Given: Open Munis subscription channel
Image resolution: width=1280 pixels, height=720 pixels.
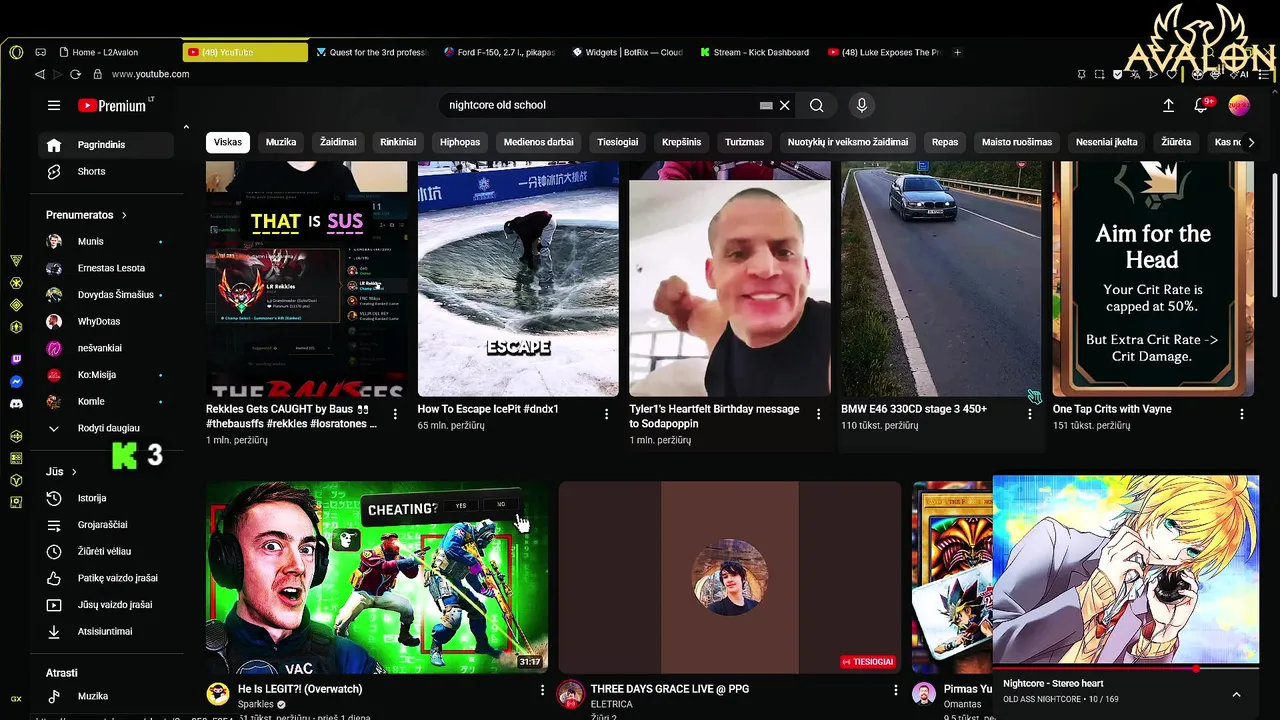Looking at the screenshot, I should [106, 242].
